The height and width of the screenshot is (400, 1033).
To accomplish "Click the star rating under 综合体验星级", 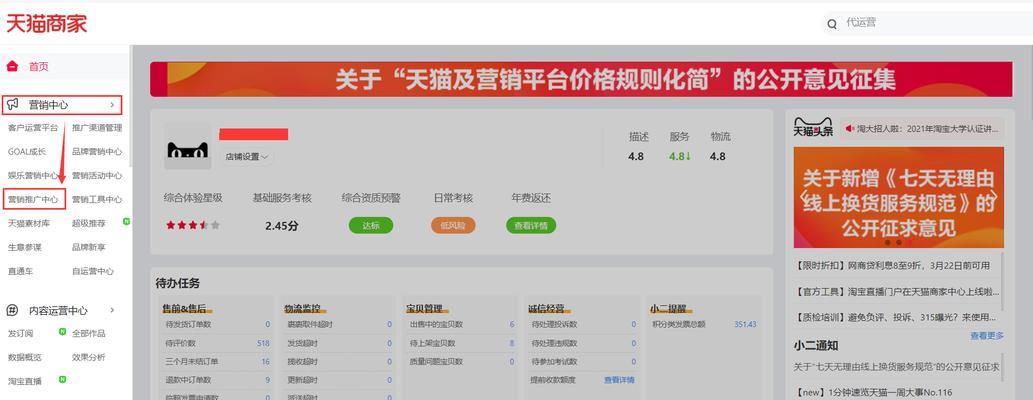I will [193, 225].
